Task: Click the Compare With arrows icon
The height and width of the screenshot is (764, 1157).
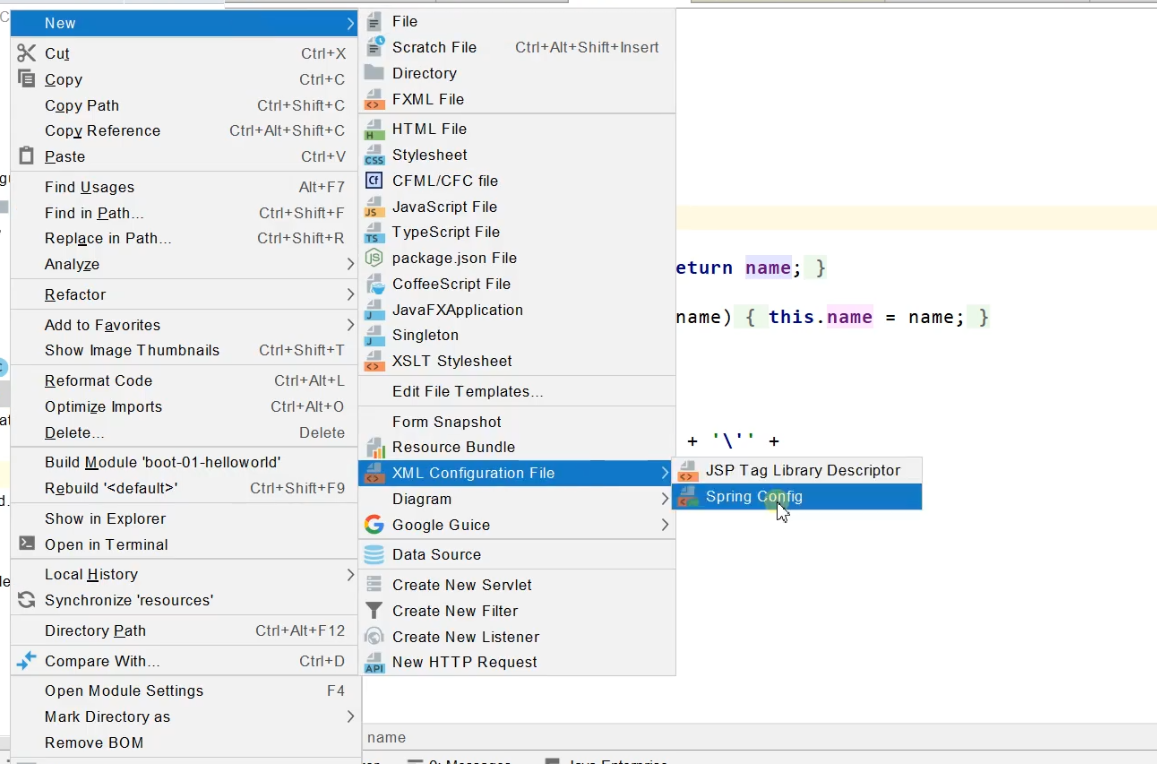Action: click(27, 661)
